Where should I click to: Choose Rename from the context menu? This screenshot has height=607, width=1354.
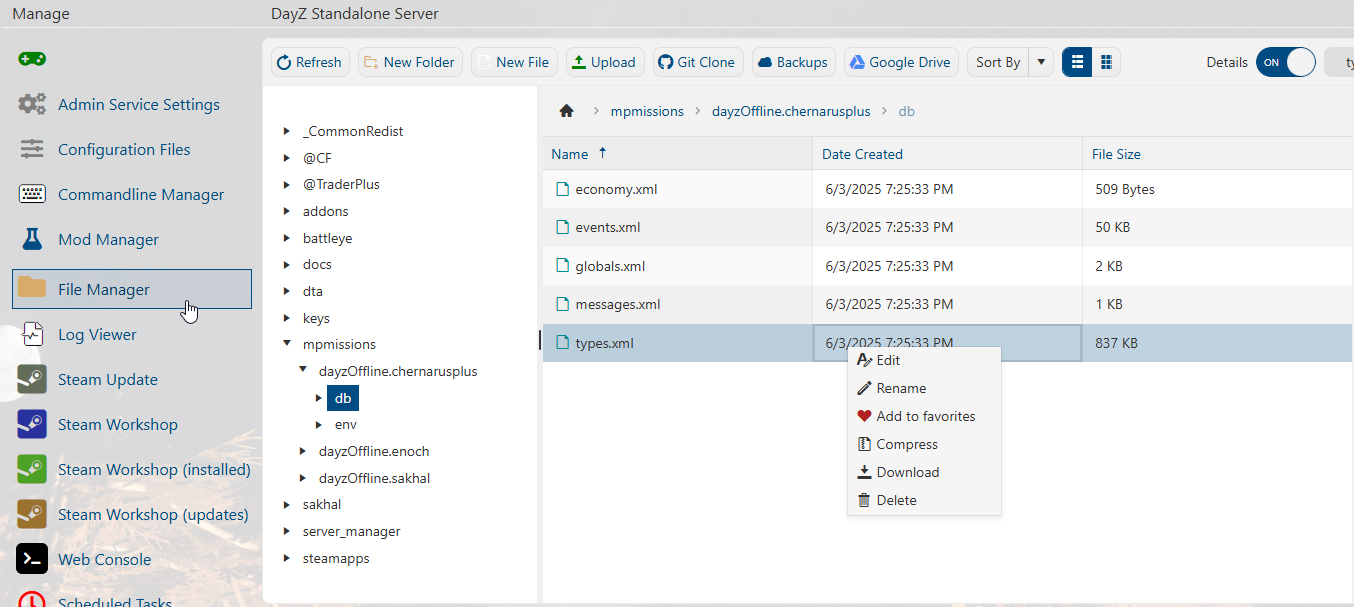(924, 388)
